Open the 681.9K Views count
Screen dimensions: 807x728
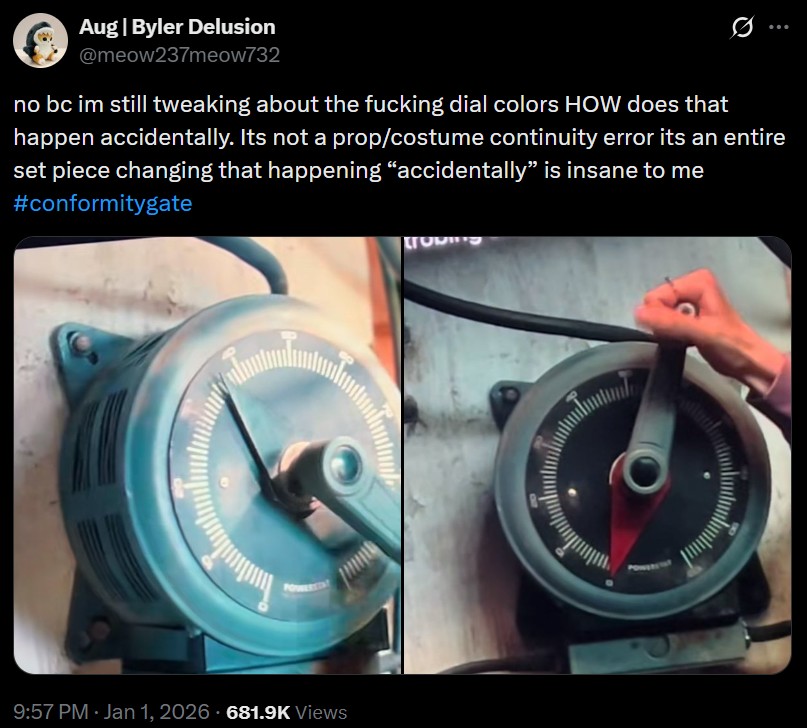pyautogui.click(x=287, y=712)
